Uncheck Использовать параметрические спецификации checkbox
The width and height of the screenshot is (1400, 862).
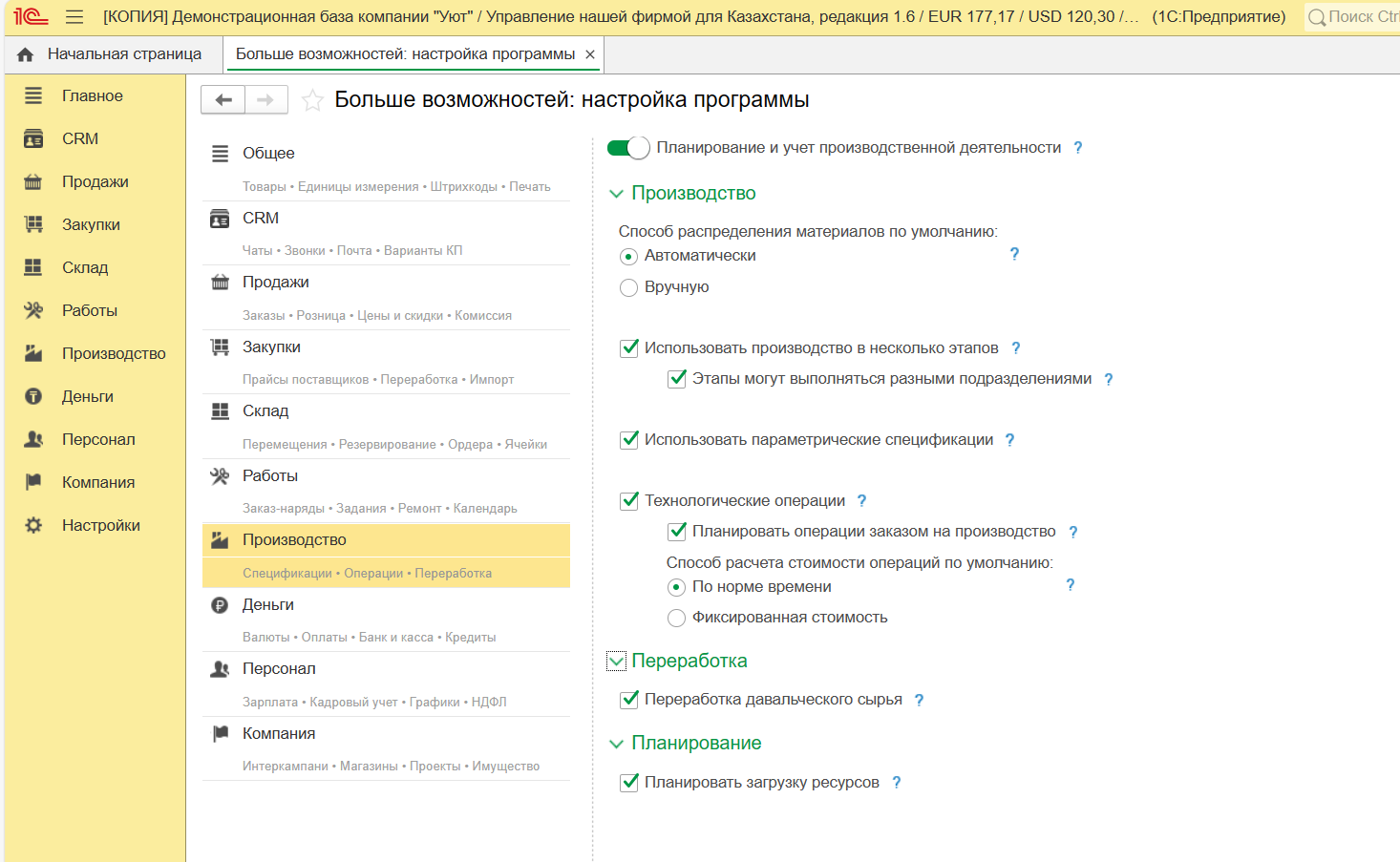[629, 440]
